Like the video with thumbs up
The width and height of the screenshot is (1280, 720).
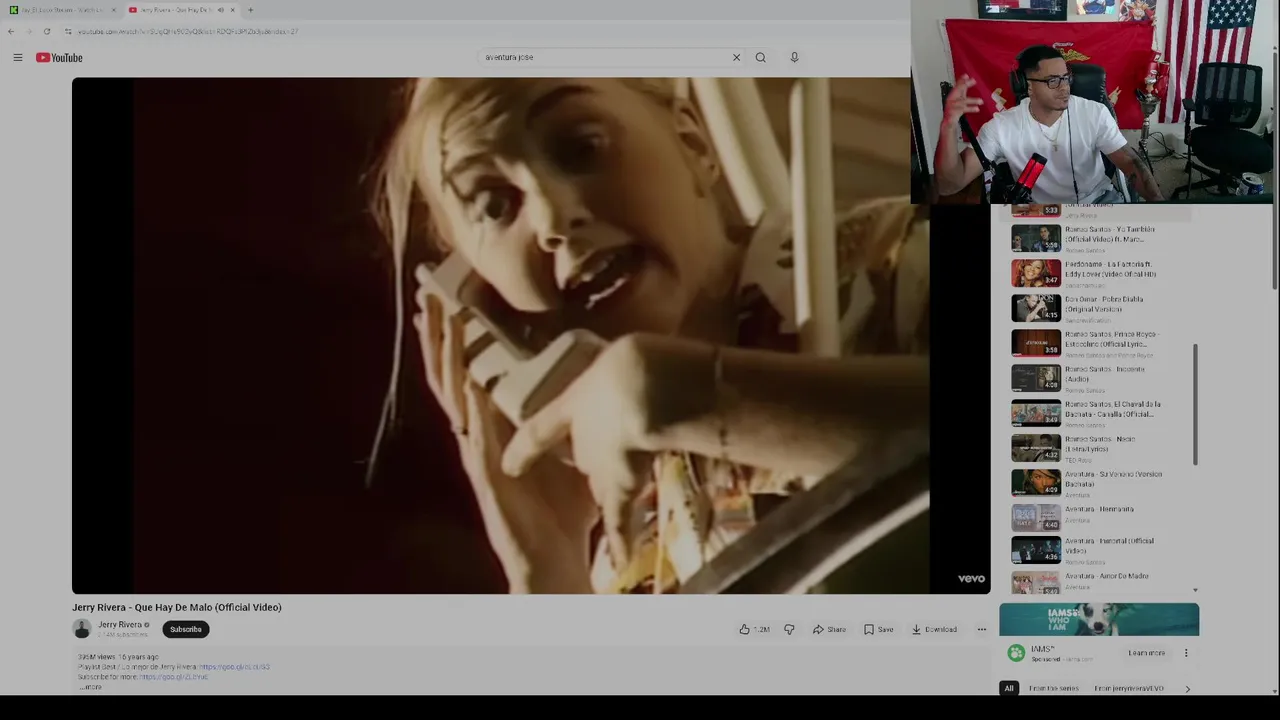tap(754, 629)
